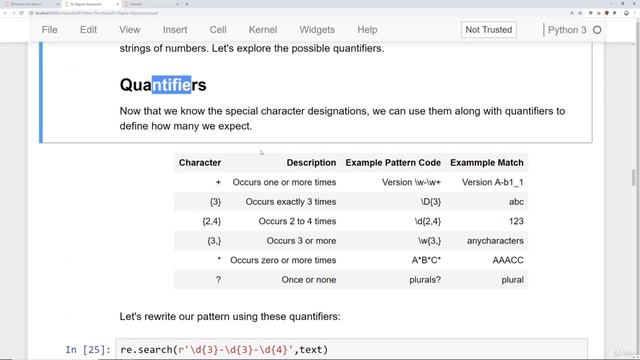Click the 'plural' match cell
The width and height of the screenshot is (640, 360).
(x=512, y=280)
